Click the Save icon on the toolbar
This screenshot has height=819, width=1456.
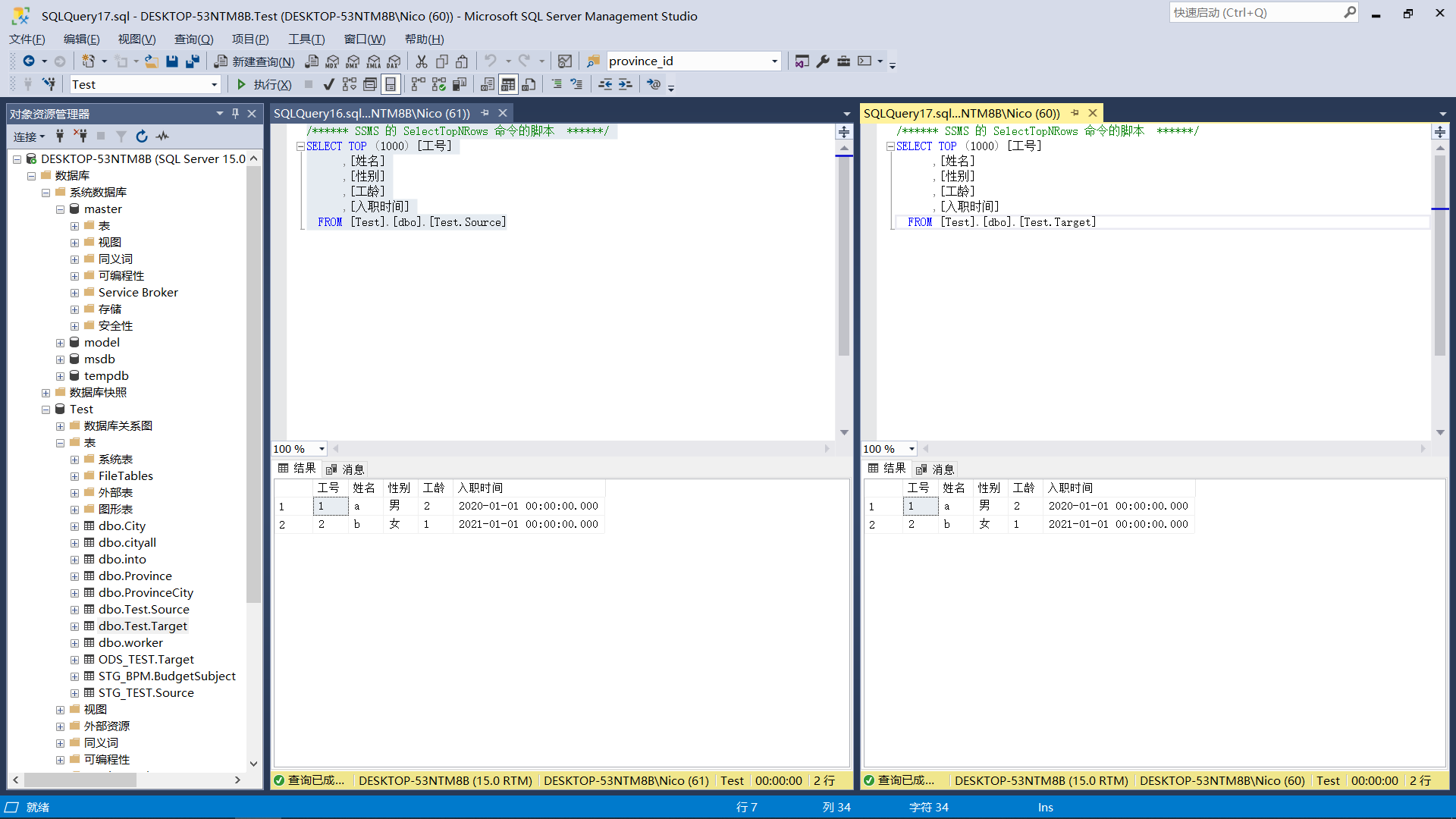(x=172, y=61)
